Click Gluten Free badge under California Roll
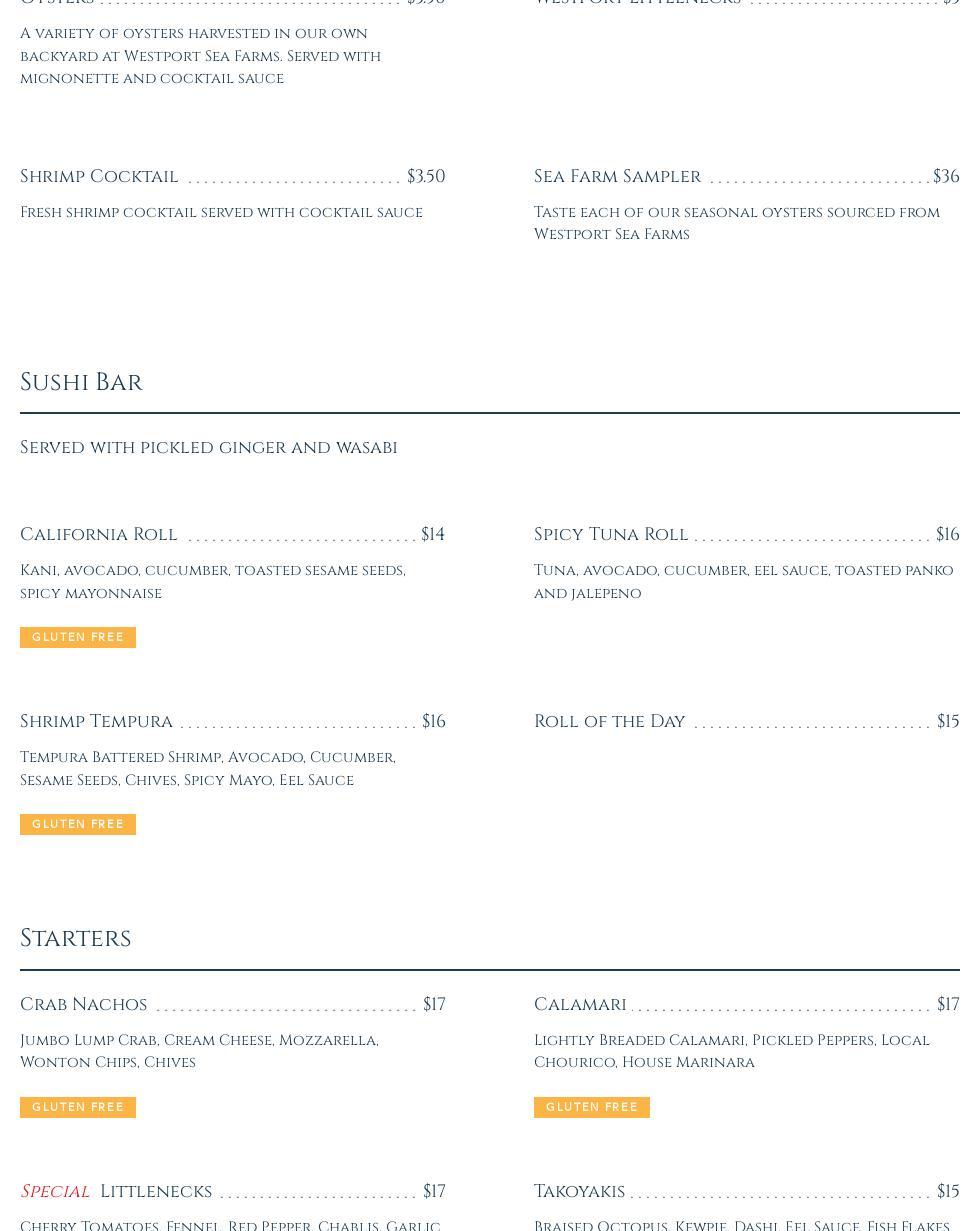The height and width of the screenshot is (1231, 965). tap(78, 638)
